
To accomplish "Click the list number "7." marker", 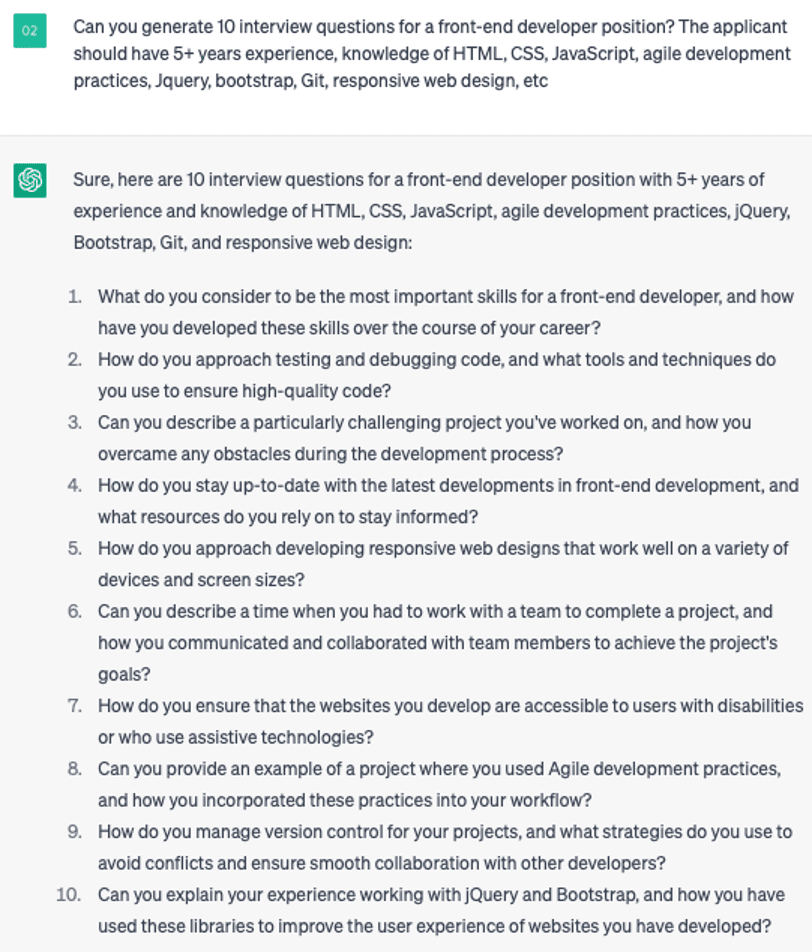I will tap(75, 706).
